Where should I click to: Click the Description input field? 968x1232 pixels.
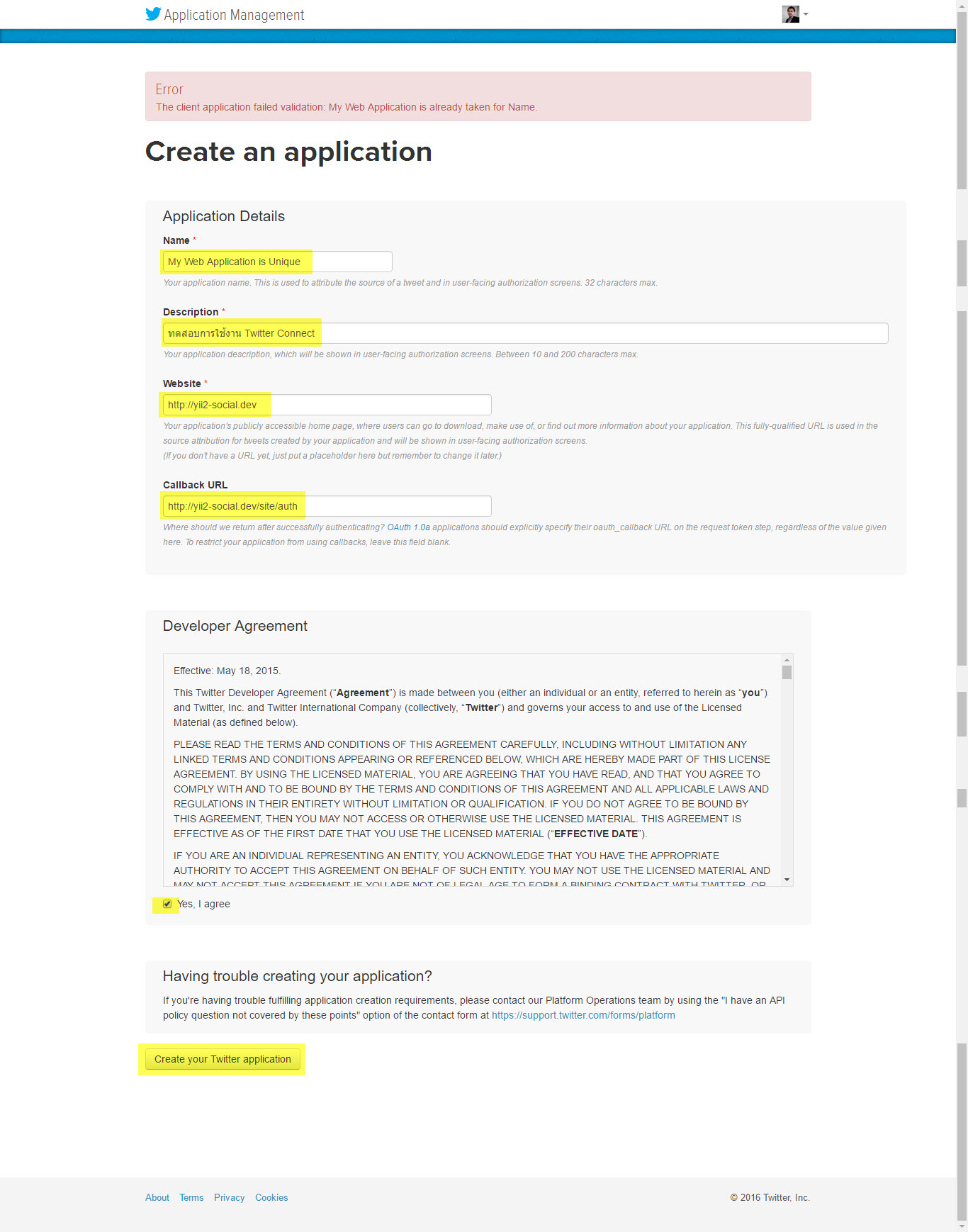525,333
